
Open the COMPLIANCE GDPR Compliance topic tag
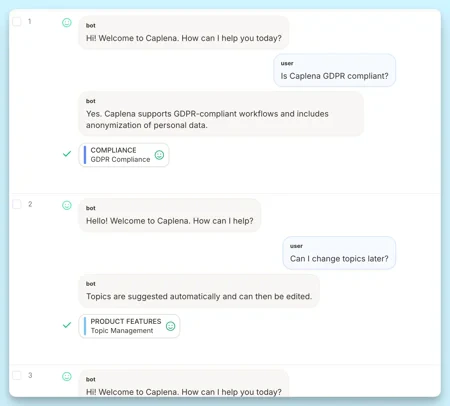(x=124, y=155)
